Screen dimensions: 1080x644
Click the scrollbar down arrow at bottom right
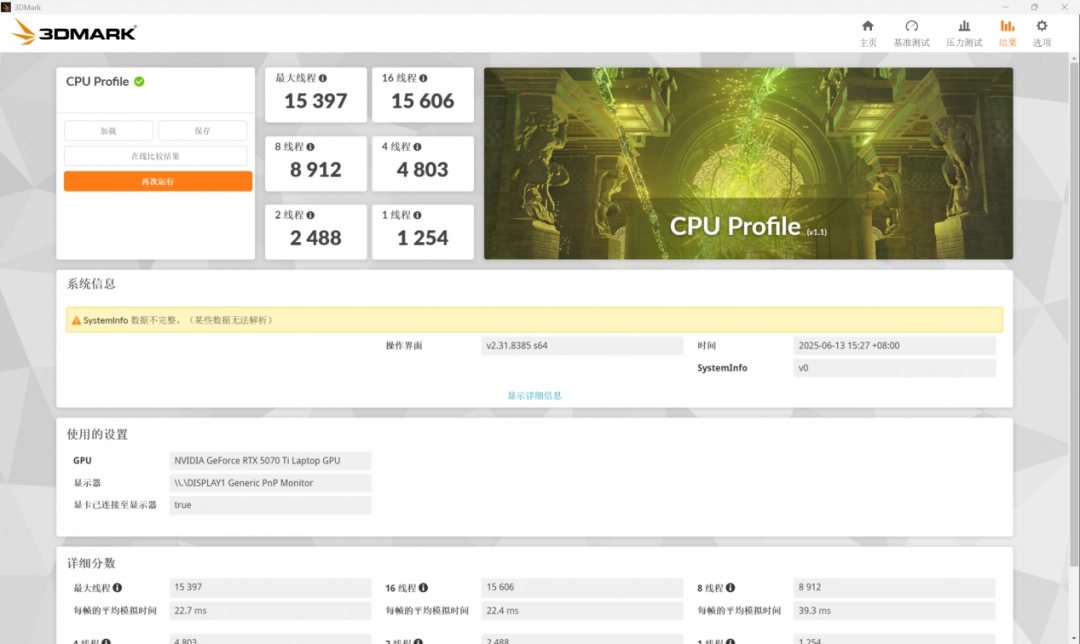(1074, 638)
